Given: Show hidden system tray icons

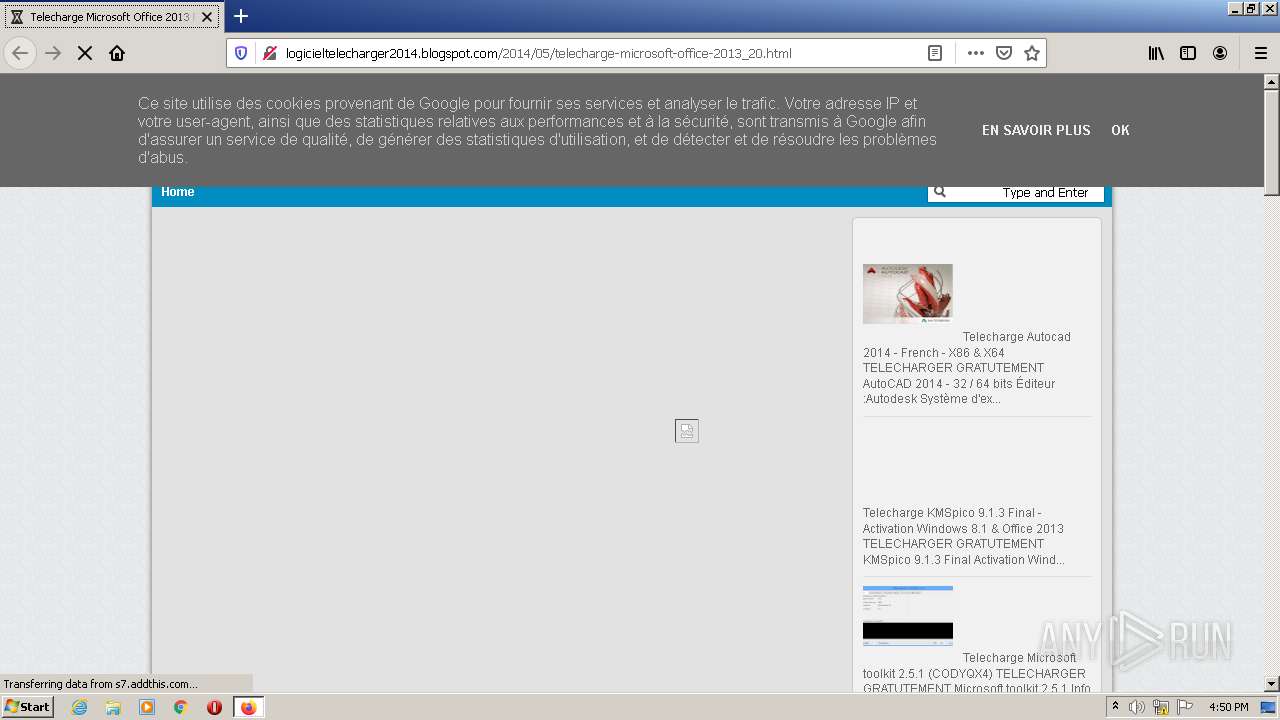Looking at the screenshot, I should 1116,707.
